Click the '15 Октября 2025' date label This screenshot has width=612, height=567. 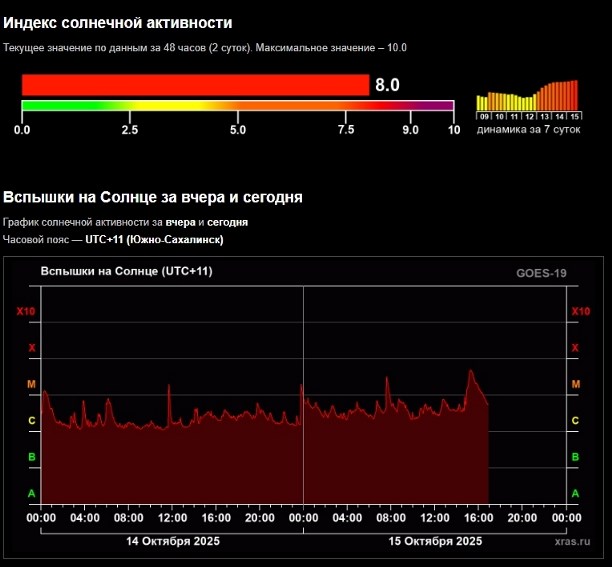[435, 541]
